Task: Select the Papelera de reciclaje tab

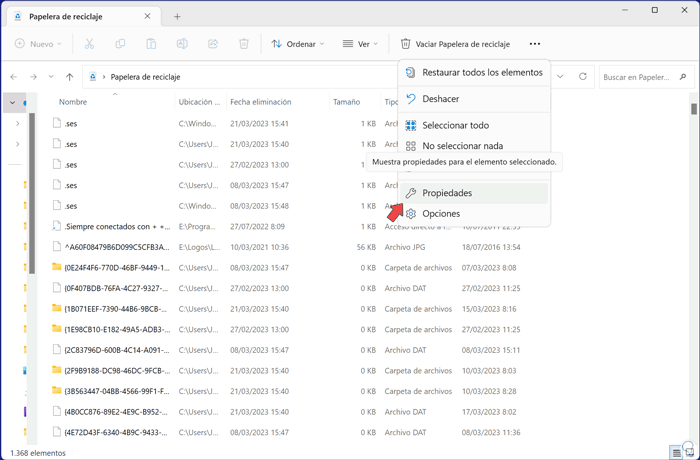Action: tap(85, 17)
